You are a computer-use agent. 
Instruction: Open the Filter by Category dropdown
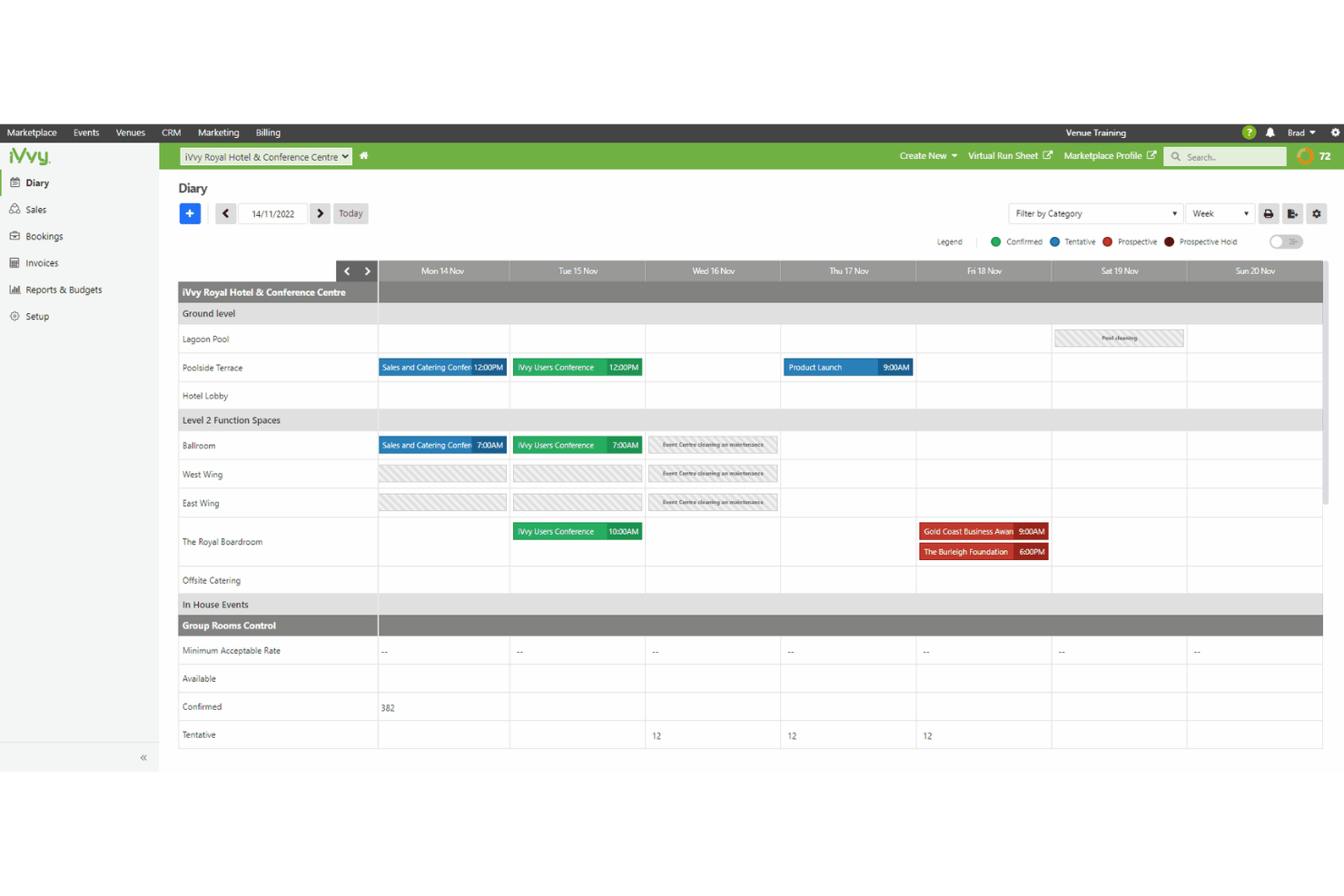[1095, 213]
